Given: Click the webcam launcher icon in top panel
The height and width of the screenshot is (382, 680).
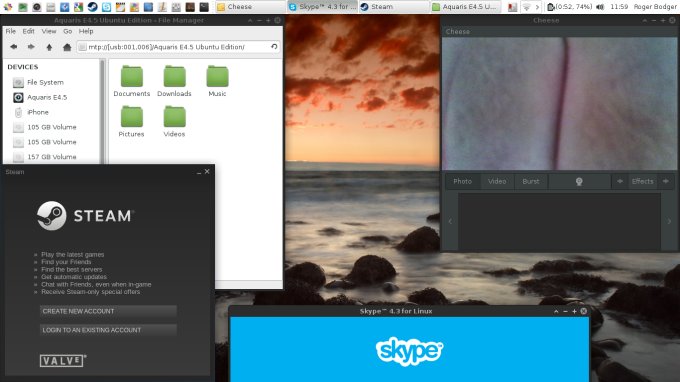Looking at the screenshot, I should tap(37, 7).
